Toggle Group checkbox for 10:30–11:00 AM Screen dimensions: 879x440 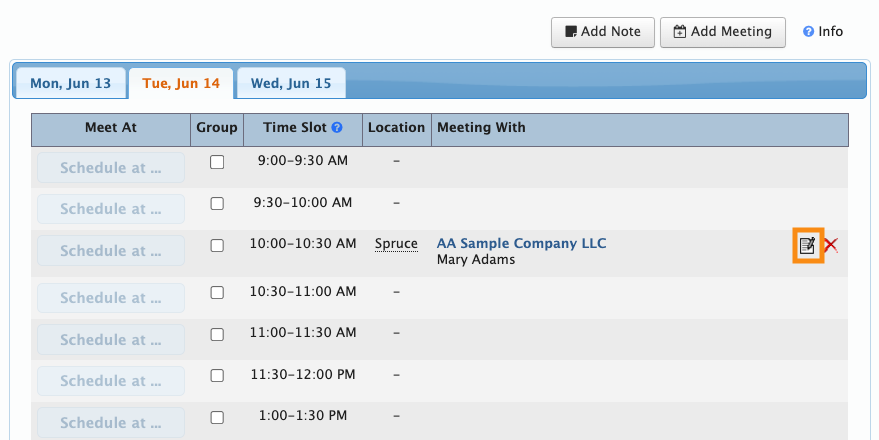tap(217, 292)
